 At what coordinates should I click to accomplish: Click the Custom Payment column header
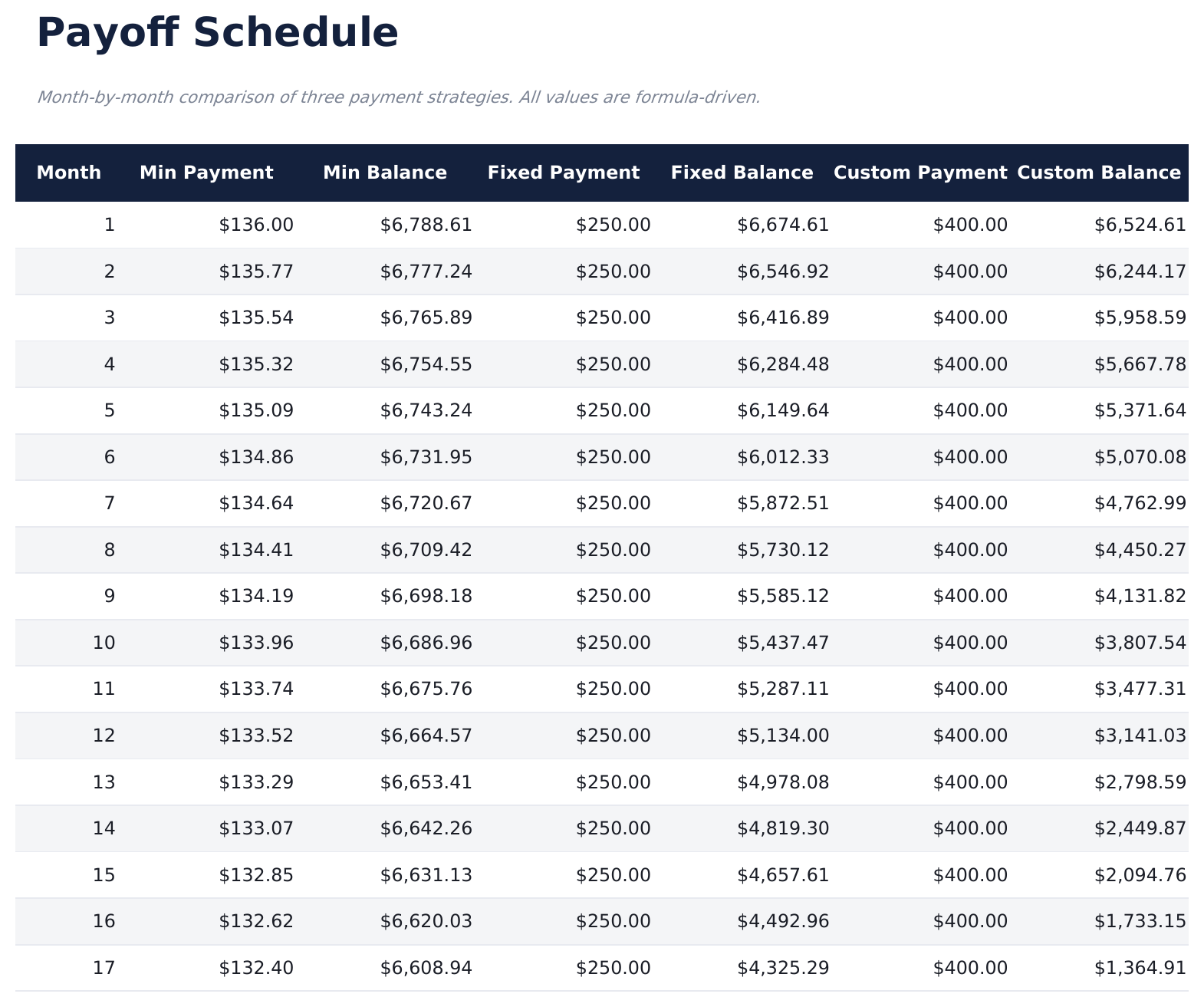[x=920, y=173]
